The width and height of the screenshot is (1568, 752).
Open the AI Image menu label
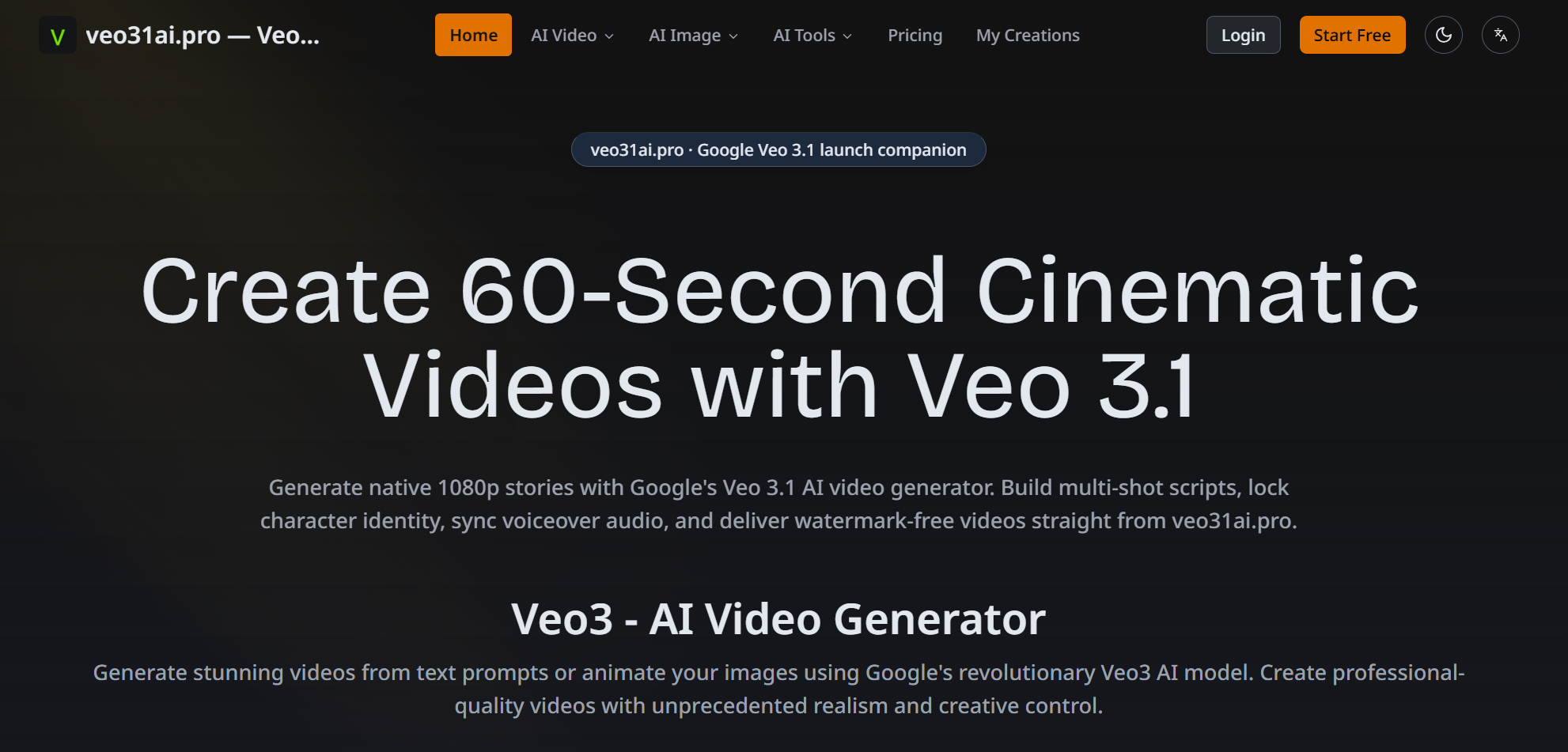click(684, 36)
